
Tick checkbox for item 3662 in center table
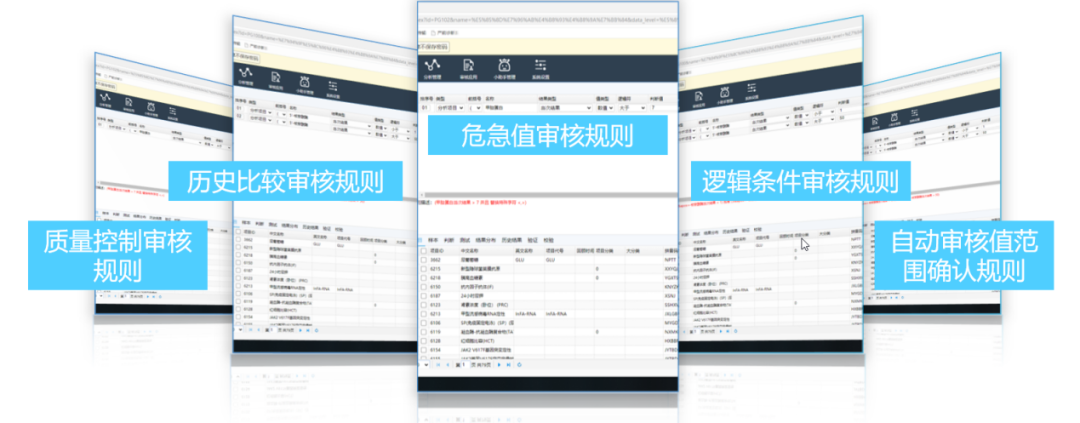pyautogui.click(x=424, y=260)
